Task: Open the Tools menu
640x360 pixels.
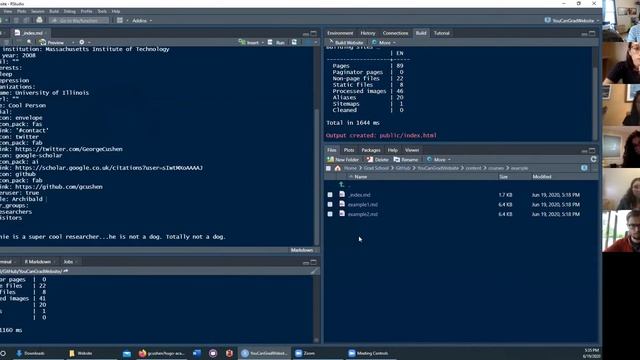Action: point(102,11)
